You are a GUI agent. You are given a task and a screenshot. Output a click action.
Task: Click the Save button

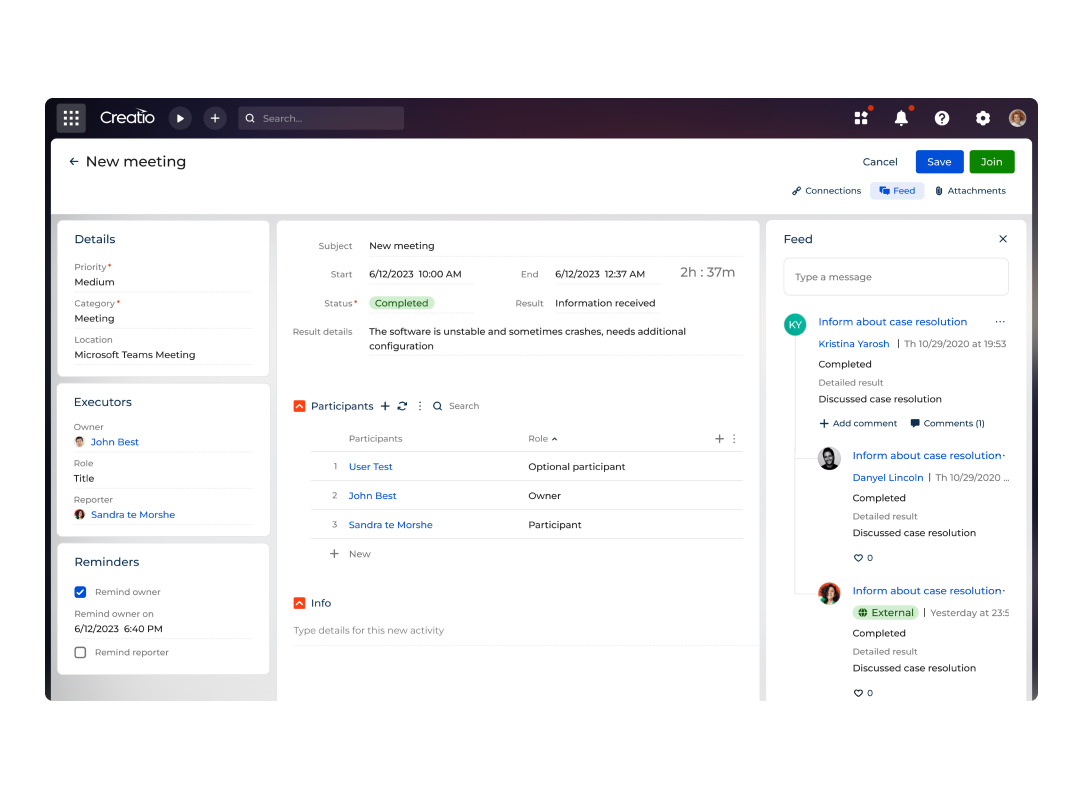(939, 161)
